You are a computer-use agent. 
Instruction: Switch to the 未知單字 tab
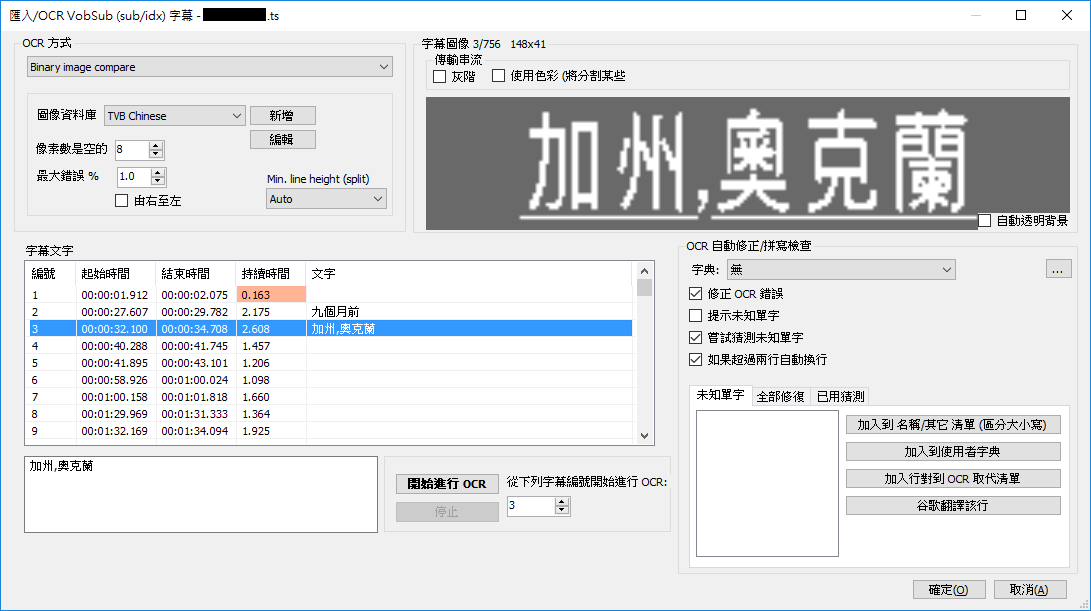720,395
